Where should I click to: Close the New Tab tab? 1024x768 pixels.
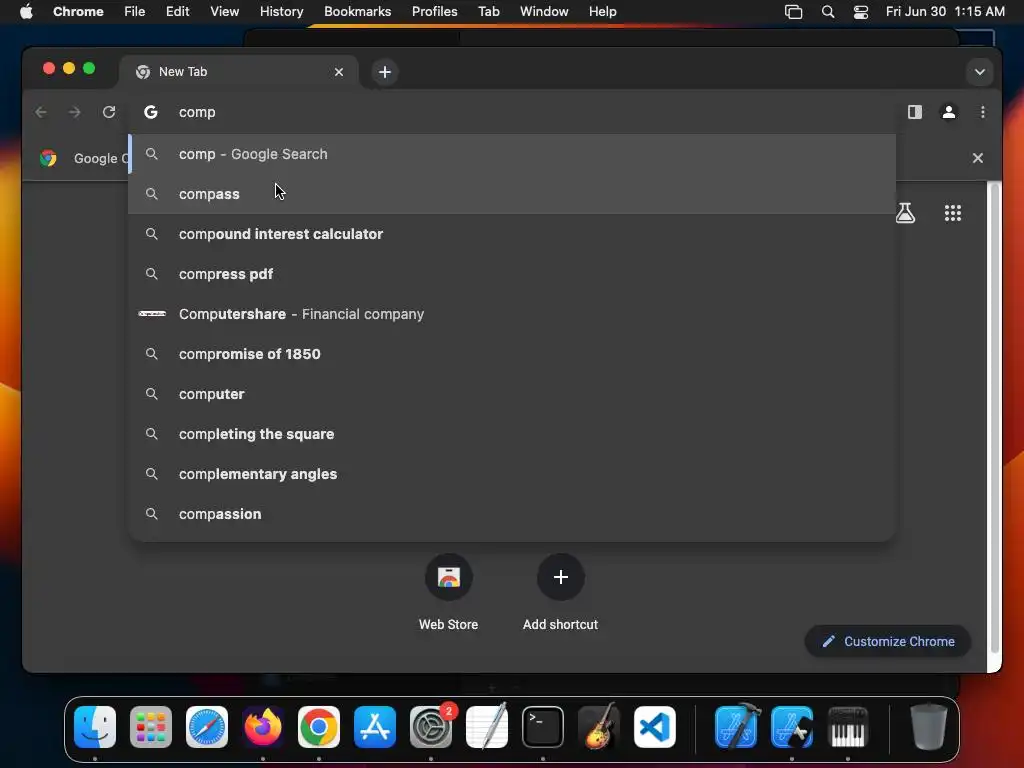(339, 72)
